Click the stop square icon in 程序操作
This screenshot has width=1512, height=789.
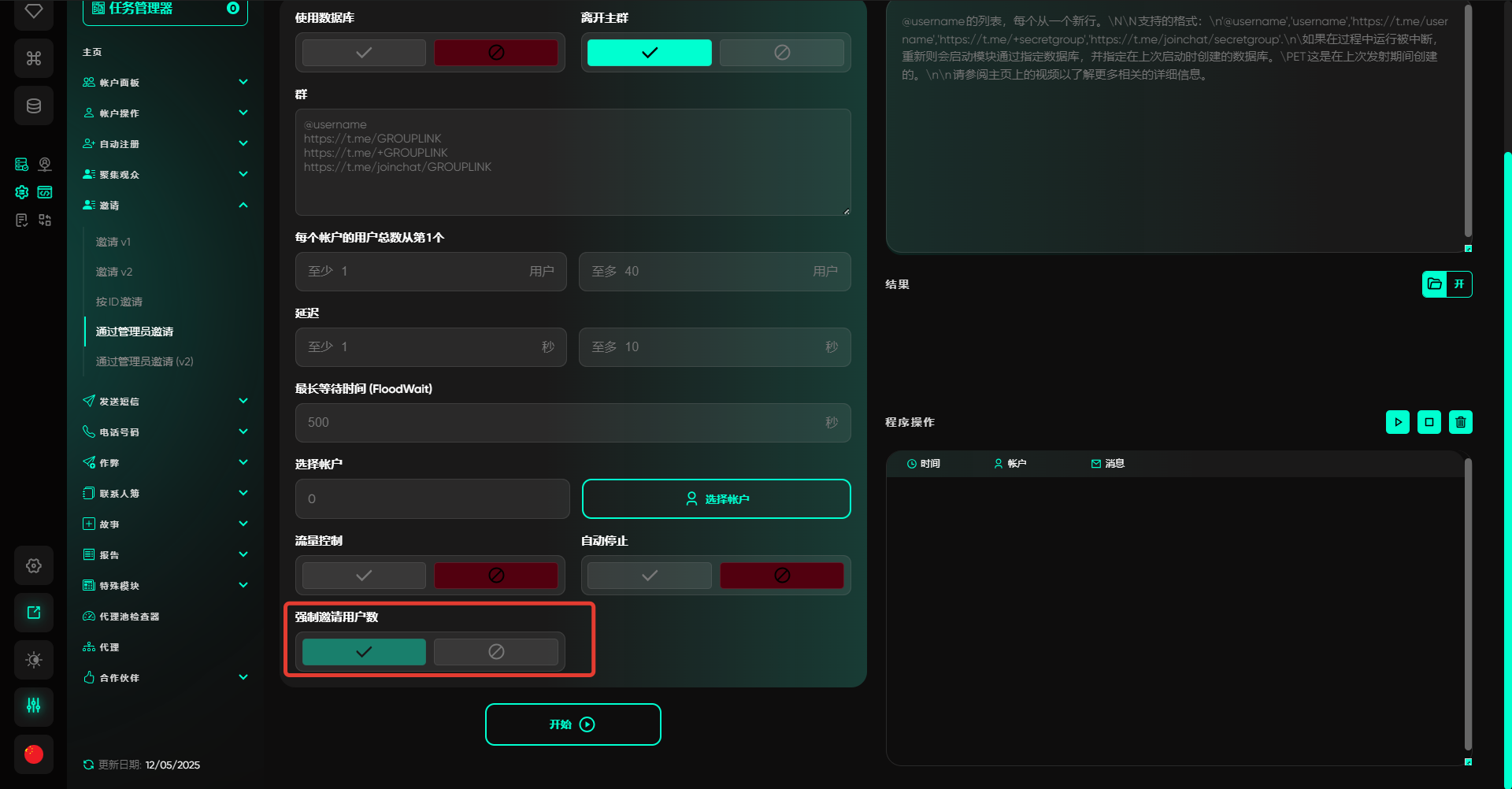pyautogui.click(x=1429, y=422)
